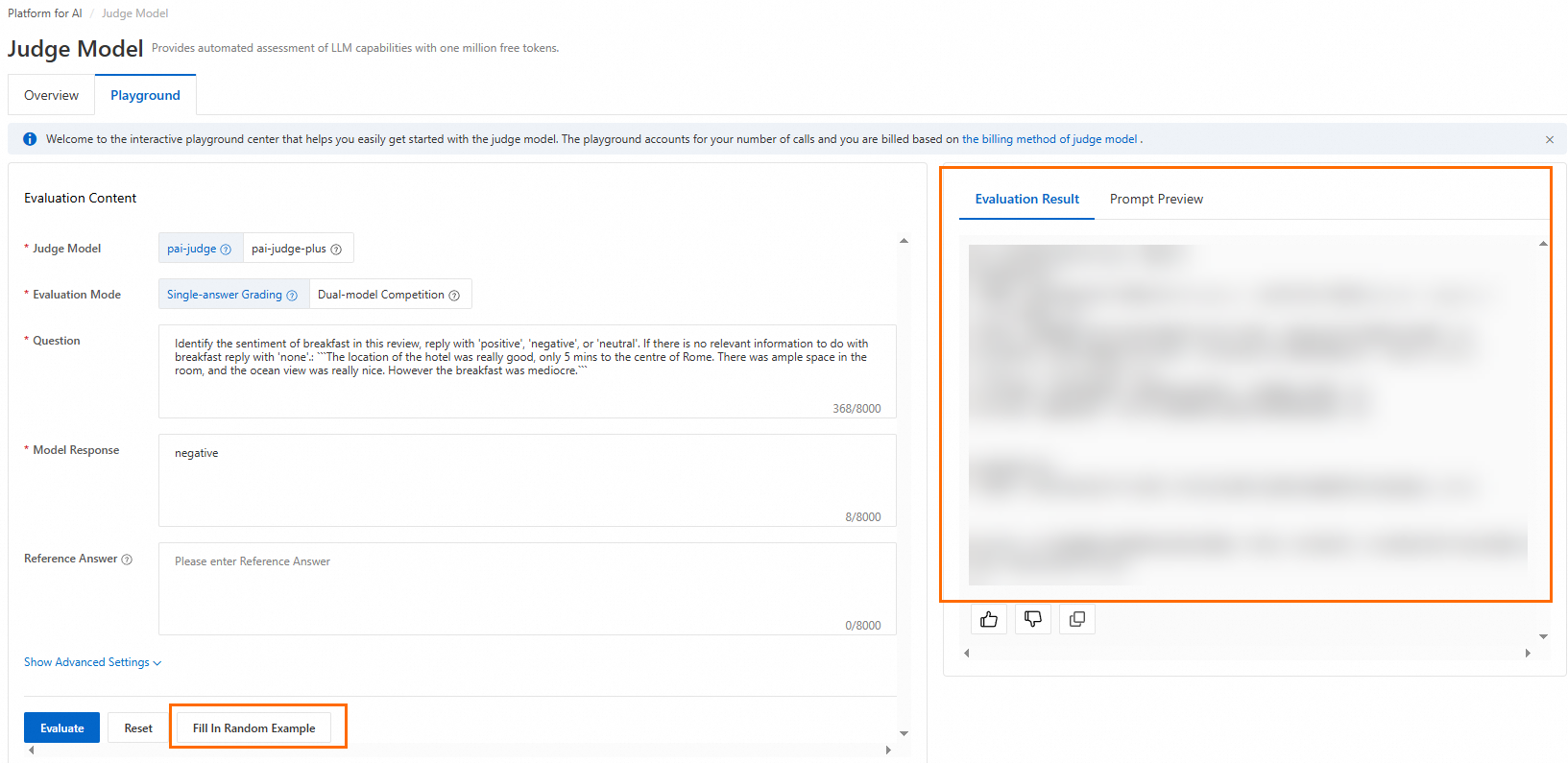This screenshot has height=763, width=1568.
Task: Select the pai-judge model
Action: point(201,249)
